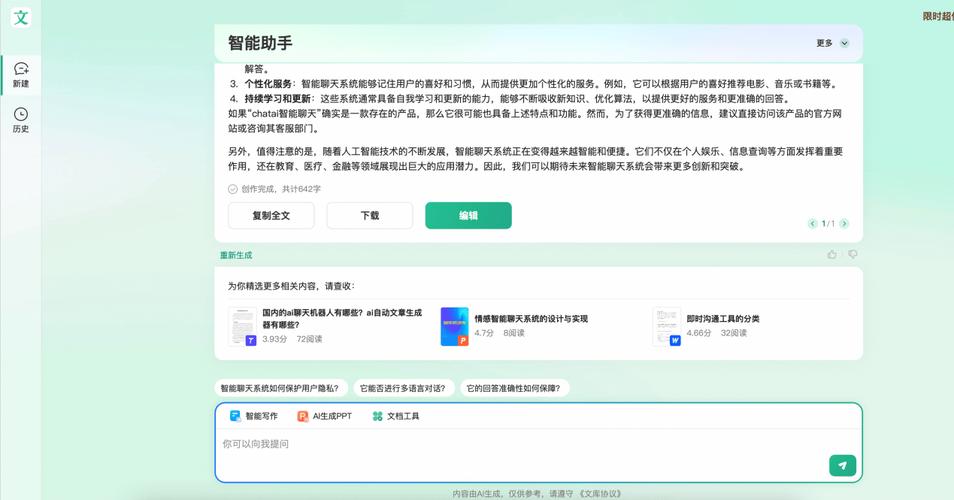Click 限时超值 promo text in corner
954x500 pixels.
938,16
